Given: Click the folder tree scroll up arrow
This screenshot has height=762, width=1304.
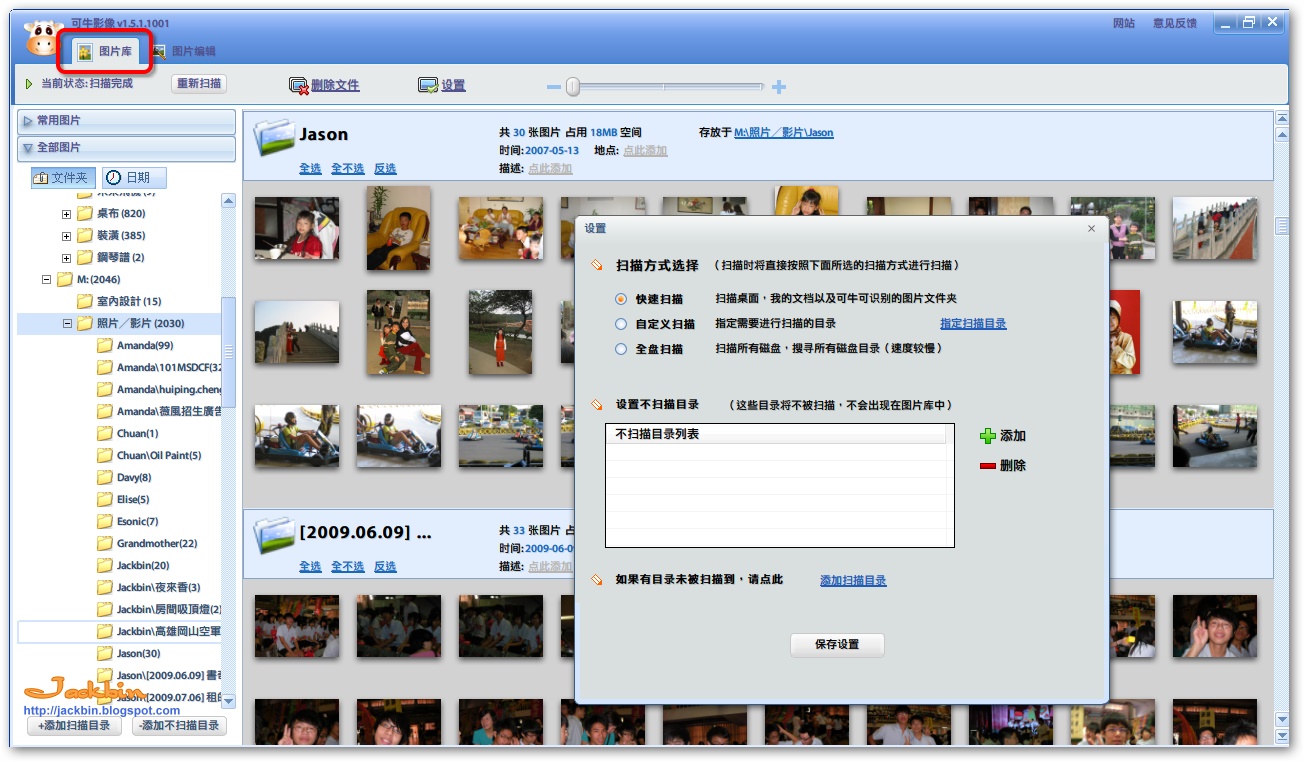Looking at the screenshot, I should (x=228, y=201).
